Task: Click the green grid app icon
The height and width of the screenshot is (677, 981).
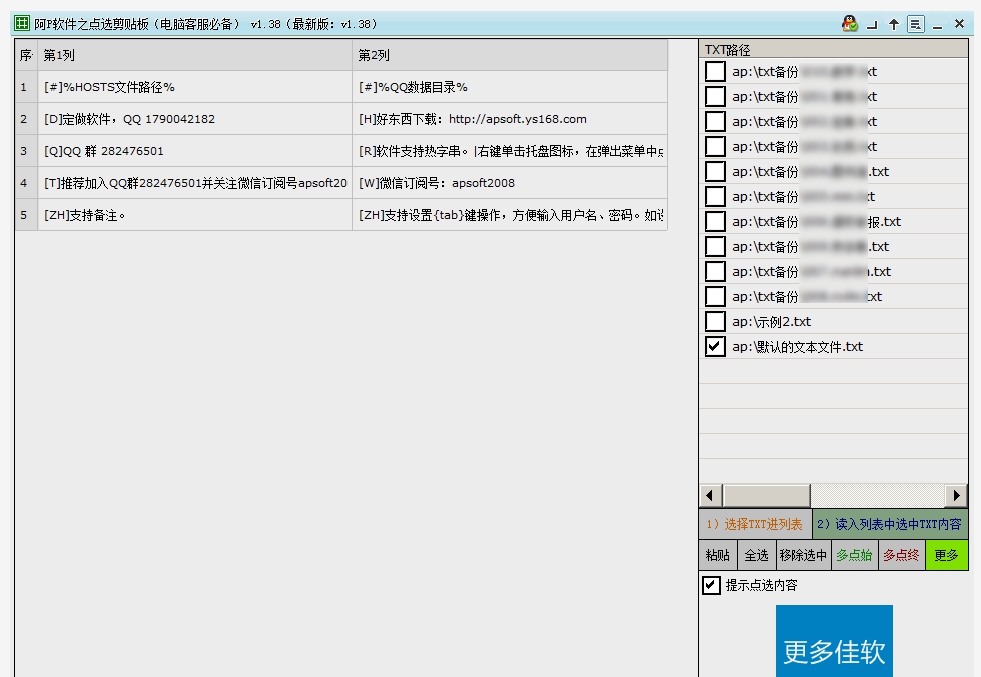Action: [x=22, y=24]
